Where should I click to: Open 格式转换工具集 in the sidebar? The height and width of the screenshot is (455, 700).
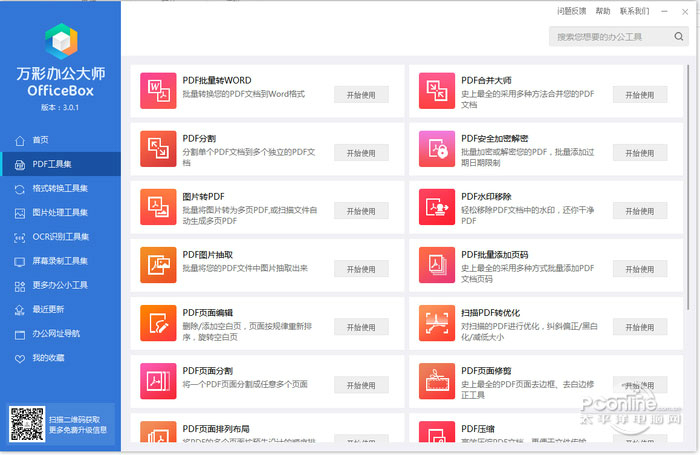click(x=60, y=188)
